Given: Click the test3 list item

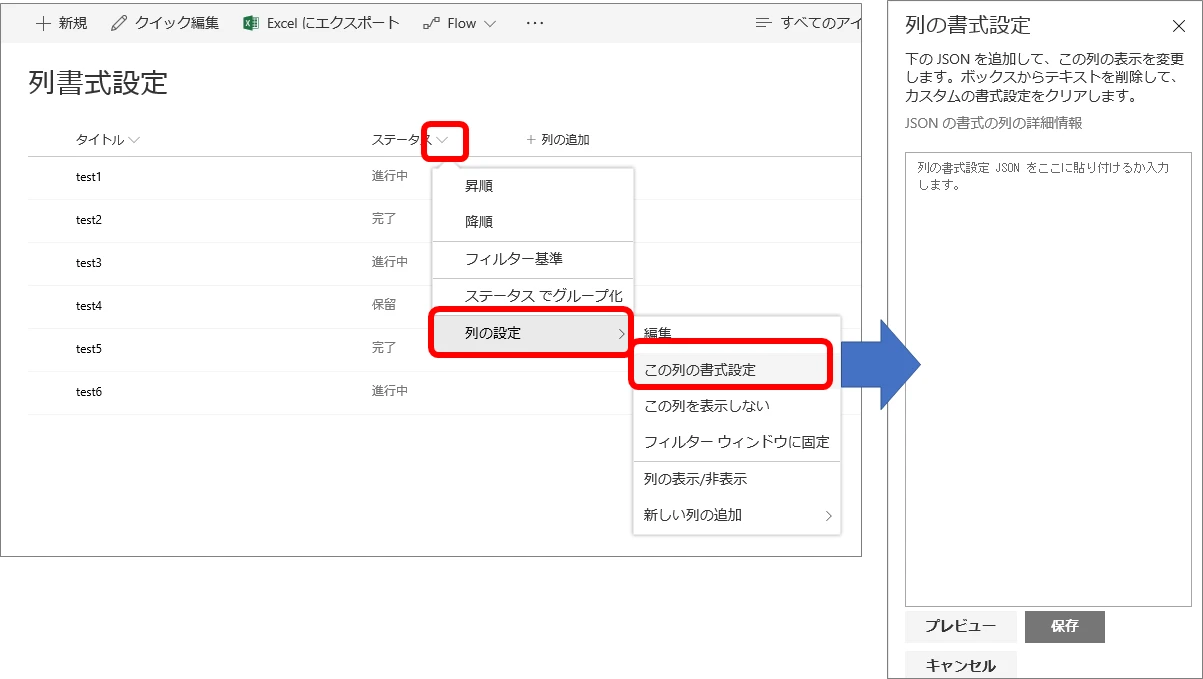Looking at the screenshot, I should point(89,263).
